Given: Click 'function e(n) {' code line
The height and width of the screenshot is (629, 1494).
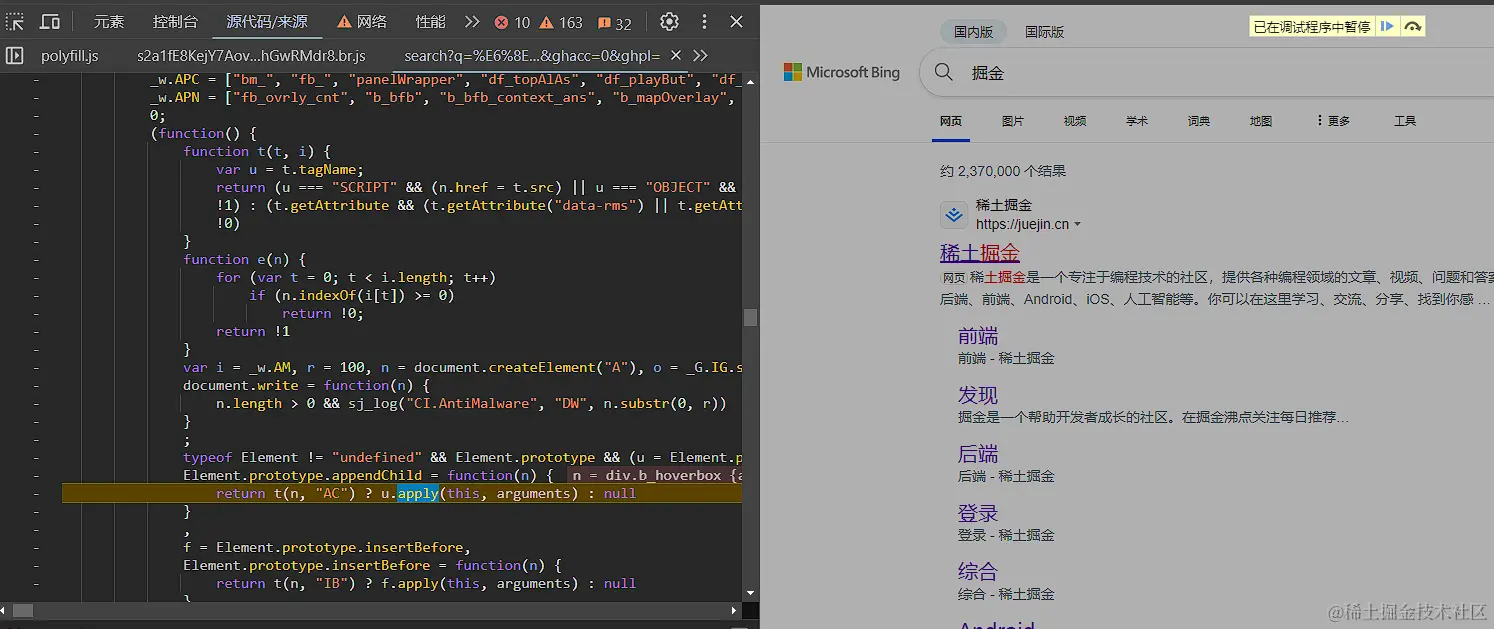Looking at the screenshot, I should 245,259.
